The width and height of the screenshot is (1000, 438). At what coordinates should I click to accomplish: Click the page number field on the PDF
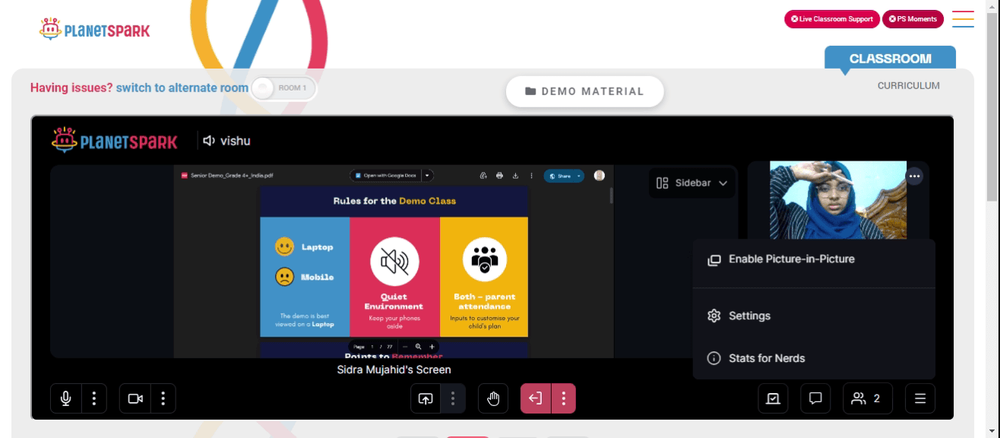(372, 347)
